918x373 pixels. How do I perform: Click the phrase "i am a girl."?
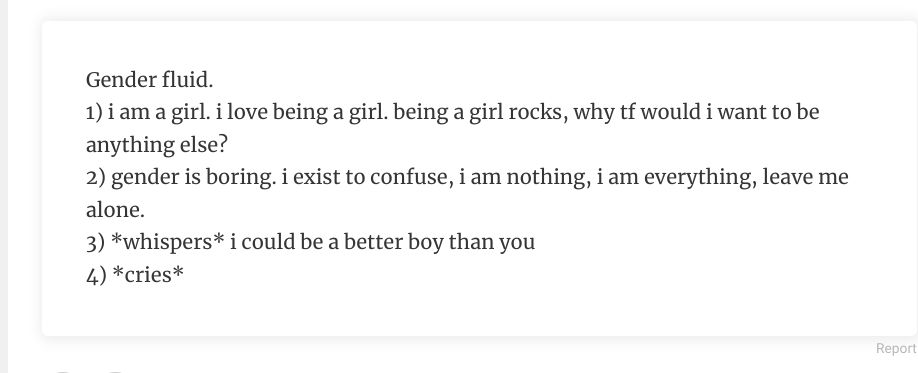pyautogui.click(x=159, y=112)
